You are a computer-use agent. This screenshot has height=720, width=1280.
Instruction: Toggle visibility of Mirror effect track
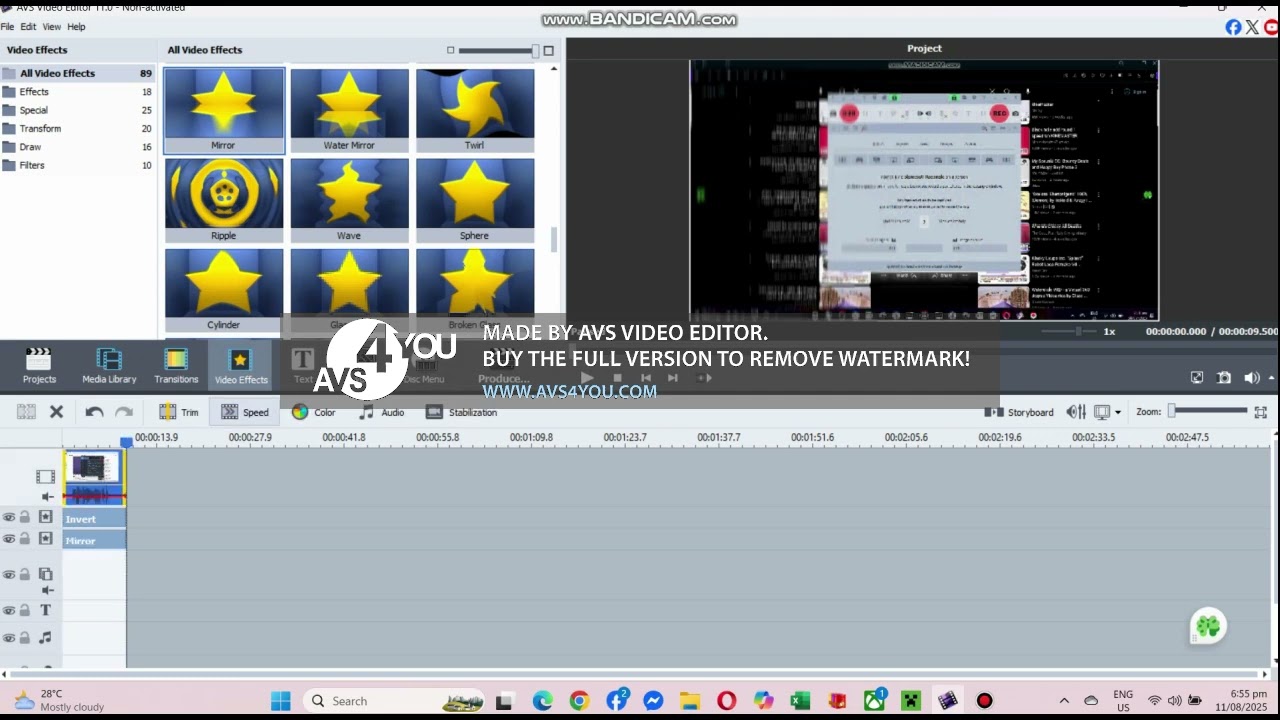point(8,539)
